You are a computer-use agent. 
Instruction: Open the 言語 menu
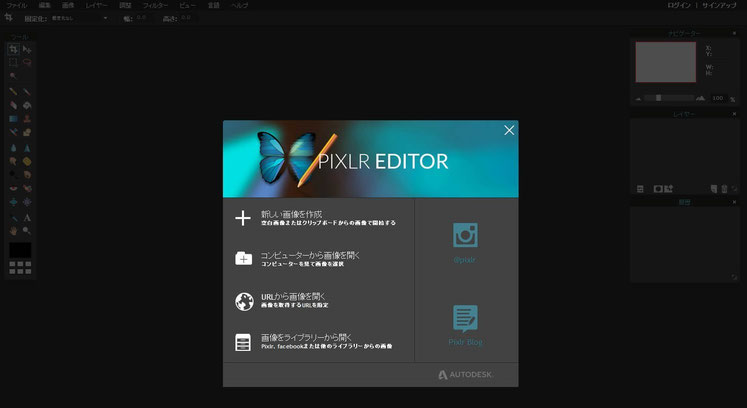[x=214, y=5]
